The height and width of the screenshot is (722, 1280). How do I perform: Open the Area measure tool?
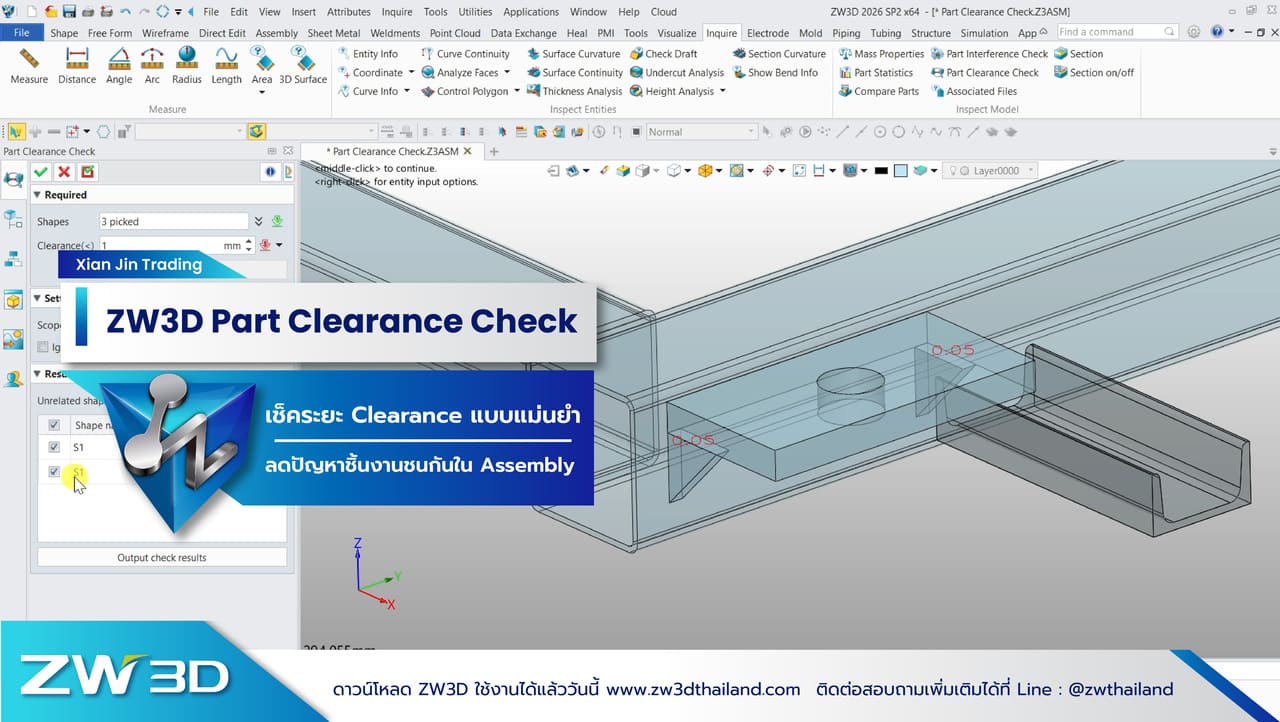262,70
